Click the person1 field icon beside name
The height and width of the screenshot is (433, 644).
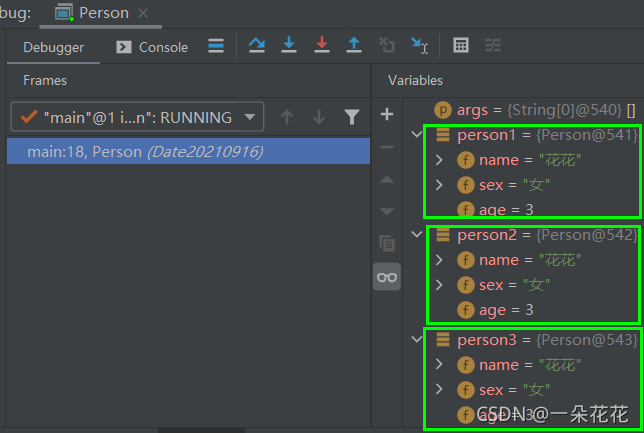click(x=466, y=160)
